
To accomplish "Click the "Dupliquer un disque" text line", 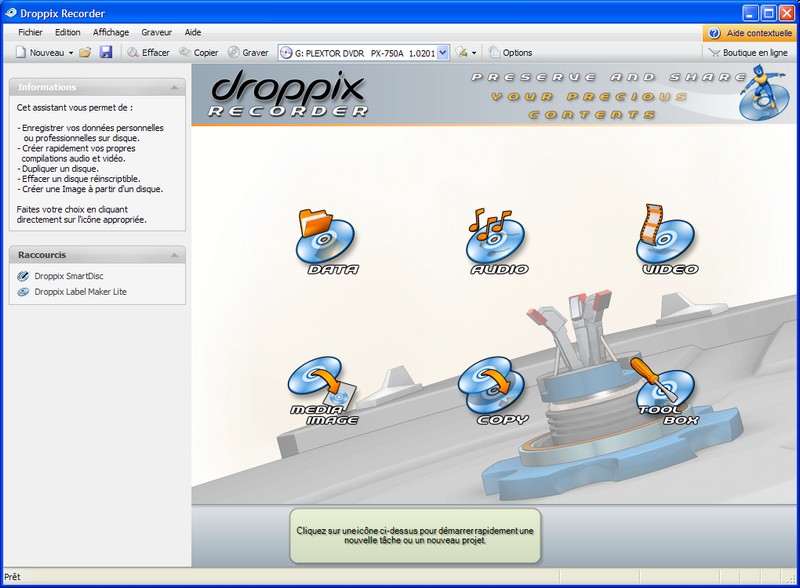I will coord(58,169).
